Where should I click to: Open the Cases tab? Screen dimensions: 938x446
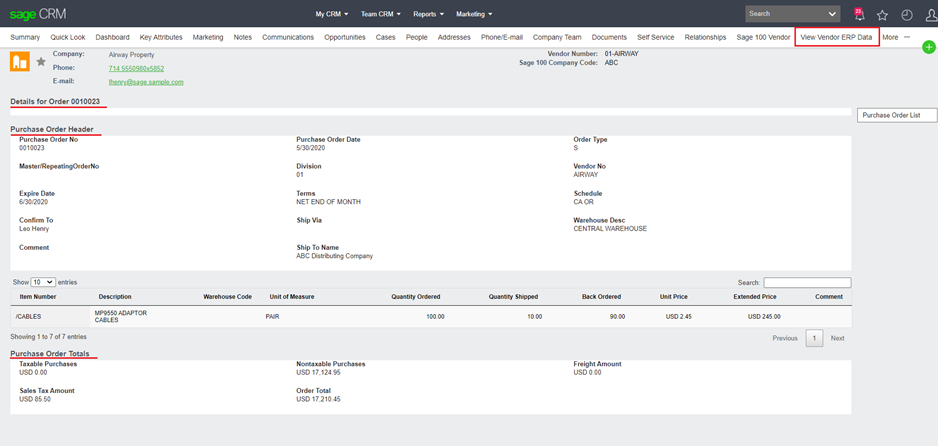(x=385, y=37)
